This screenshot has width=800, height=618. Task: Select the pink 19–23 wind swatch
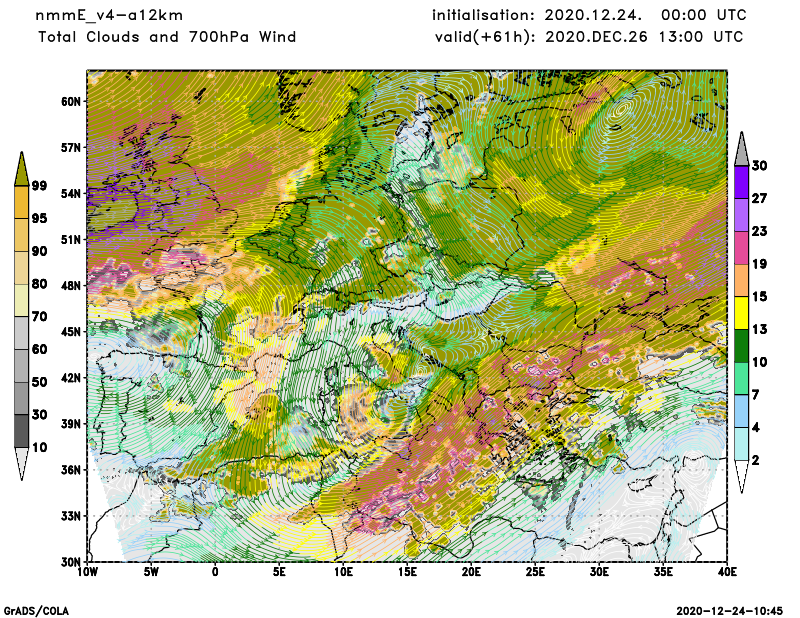point(741,247)
